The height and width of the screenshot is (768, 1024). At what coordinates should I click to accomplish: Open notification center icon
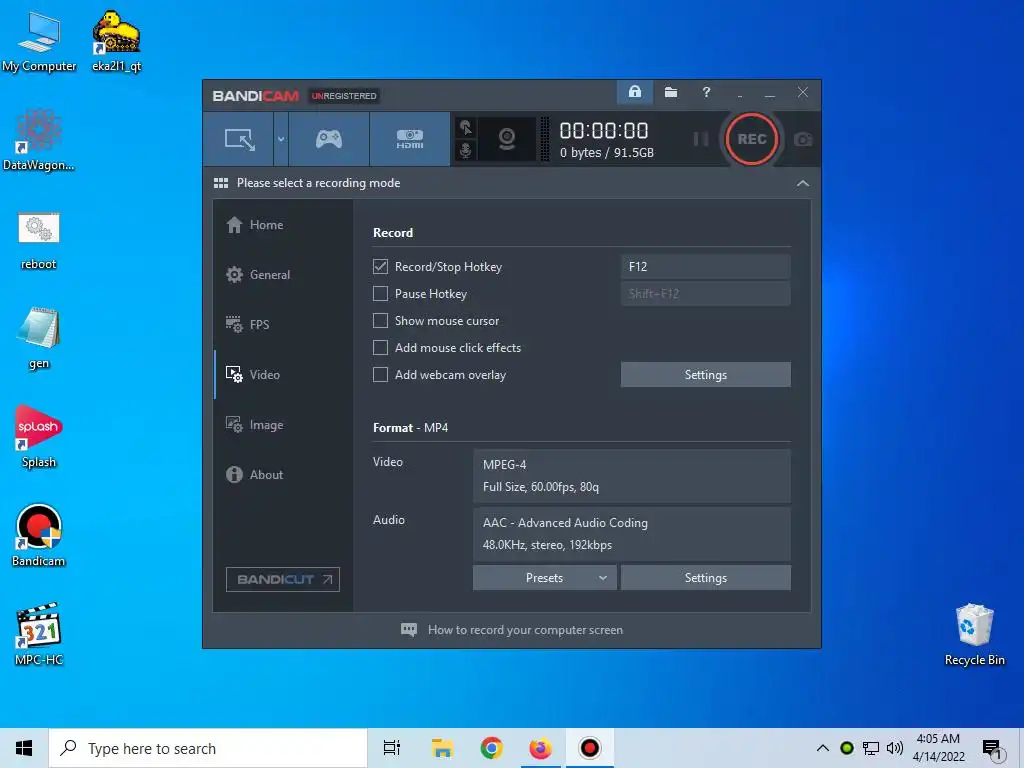tap(992, 749)
